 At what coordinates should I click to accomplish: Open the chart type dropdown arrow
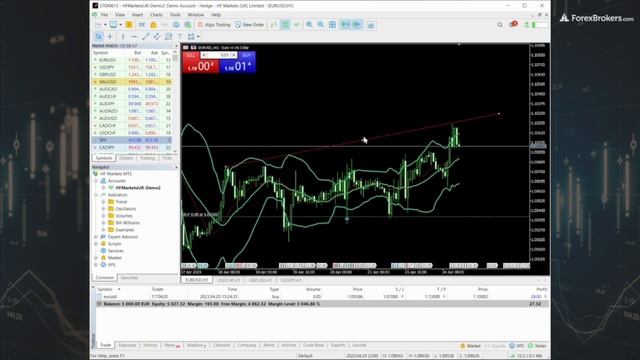(105, 25)
